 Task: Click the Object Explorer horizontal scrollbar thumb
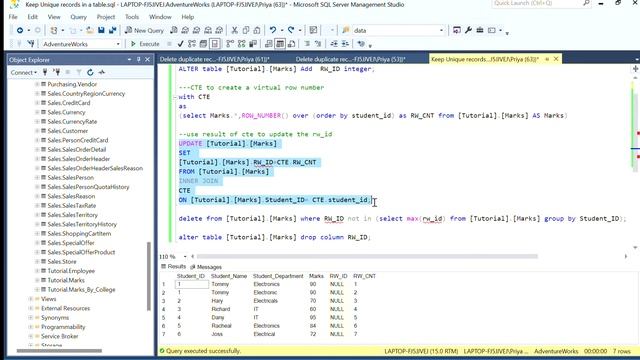59,351
